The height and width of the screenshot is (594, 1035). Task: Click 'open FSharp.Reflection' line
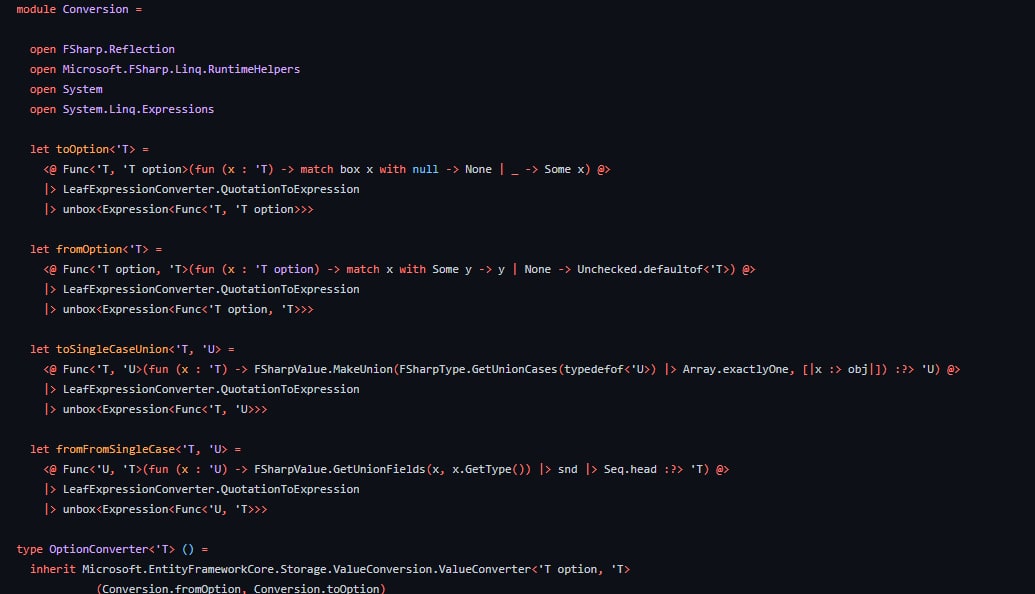tap(102, 49)
